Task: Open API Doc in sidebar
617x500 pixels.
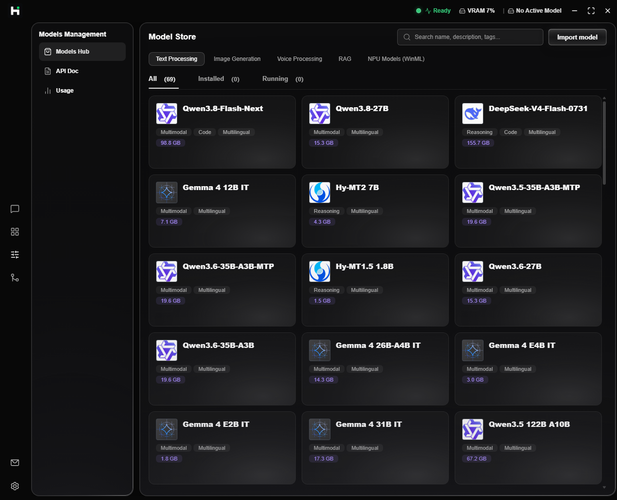Action: (x=82, y=71)
